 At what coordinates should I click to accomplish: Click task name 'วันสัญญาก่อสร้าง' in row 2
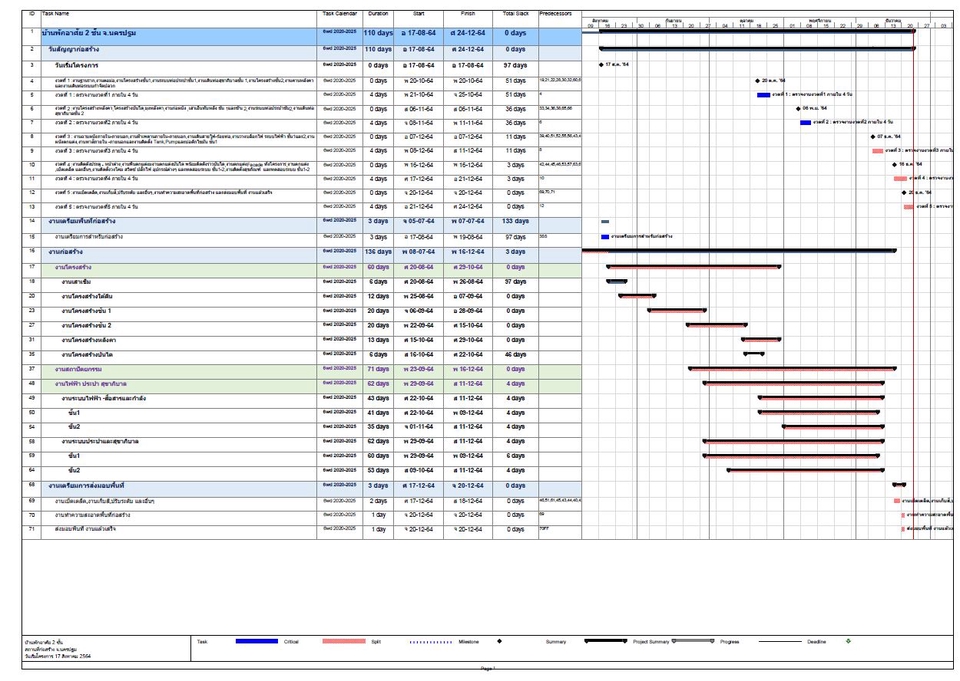[x=73, y=49]
